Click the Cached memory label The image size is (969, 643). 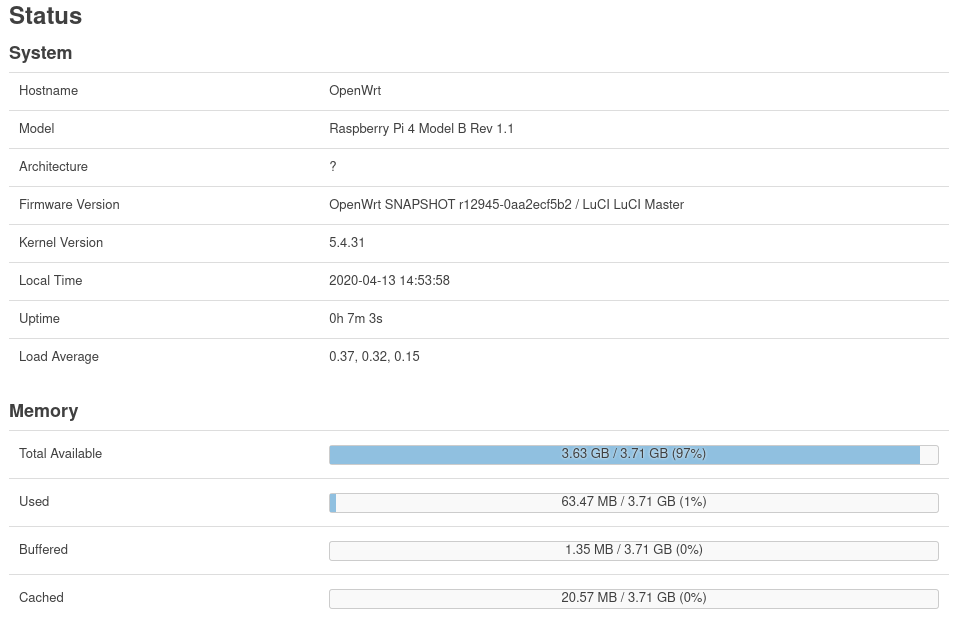pyautogui.click(x=41, y=598)
